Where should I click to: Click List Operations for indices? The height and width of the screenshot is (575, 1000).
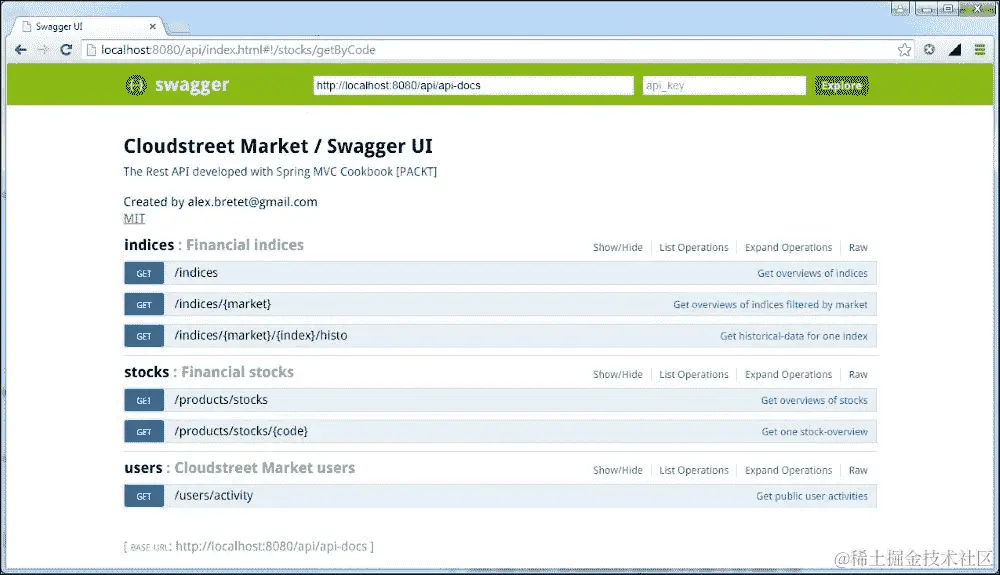[x=694, y=247]
